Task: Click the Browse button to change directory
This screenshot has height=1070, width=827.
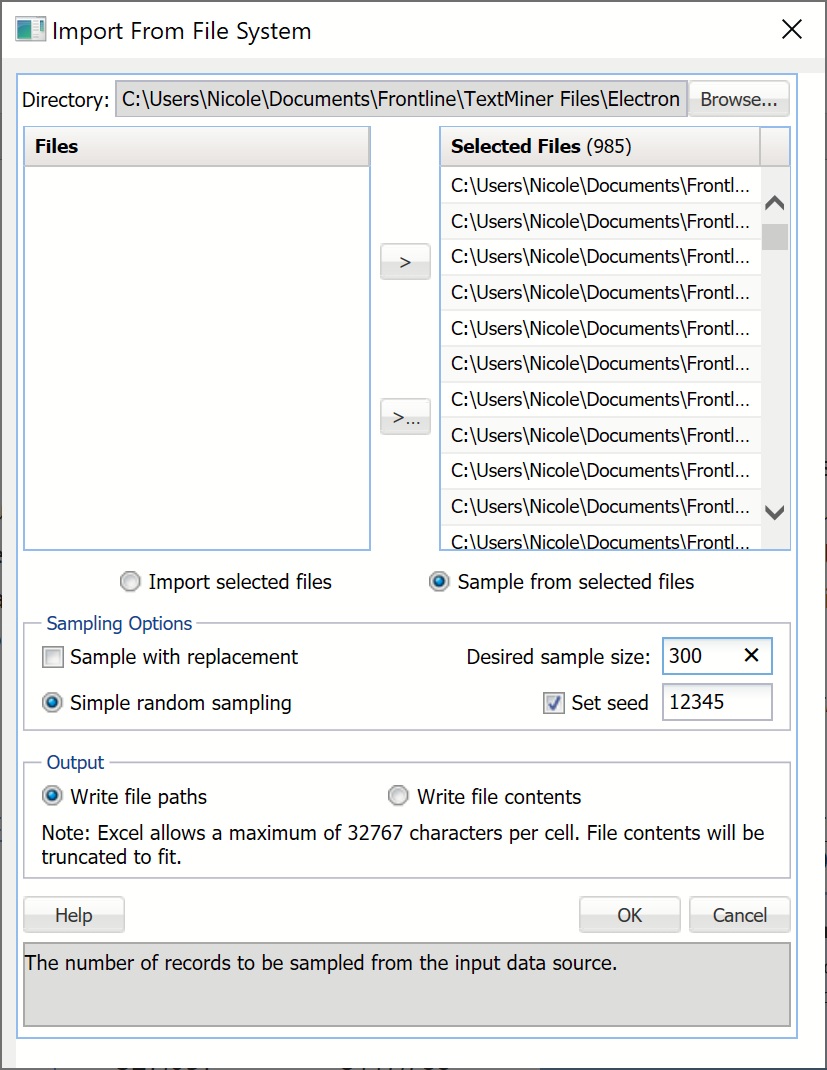Action: (x=738, y=99)
